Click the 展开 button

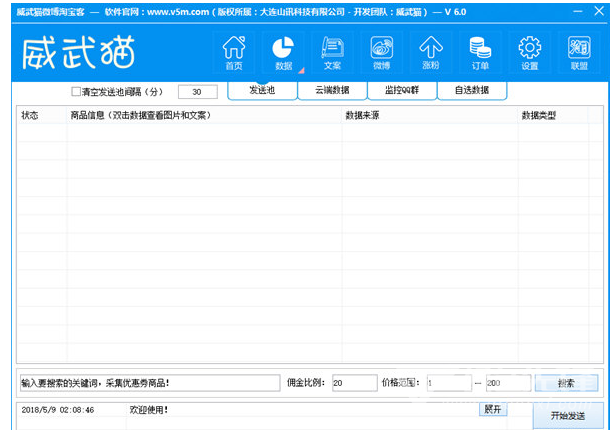[x=493, y=409]
